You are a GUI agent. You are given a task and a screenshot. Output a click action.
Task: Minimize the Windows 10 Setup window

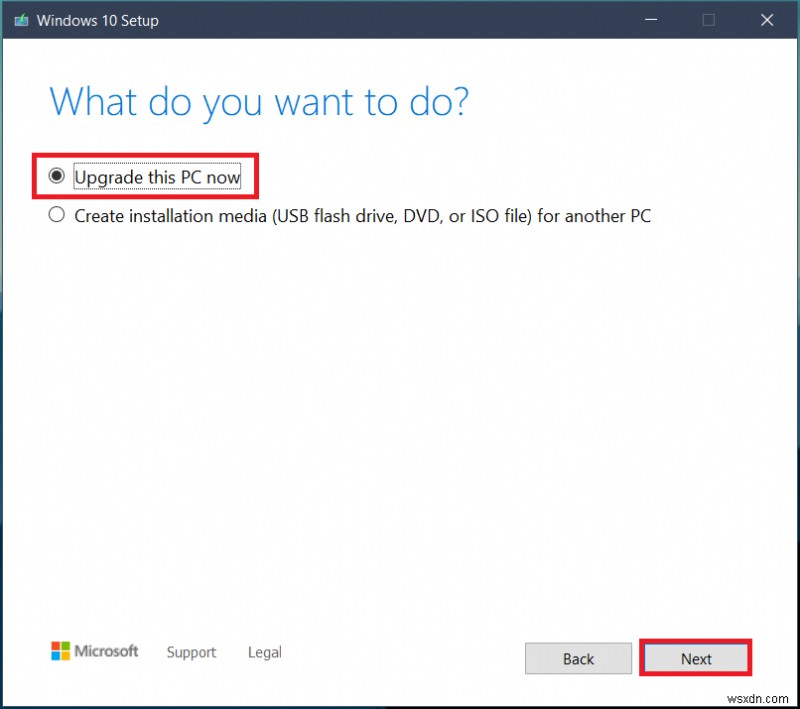coord(651,20)
